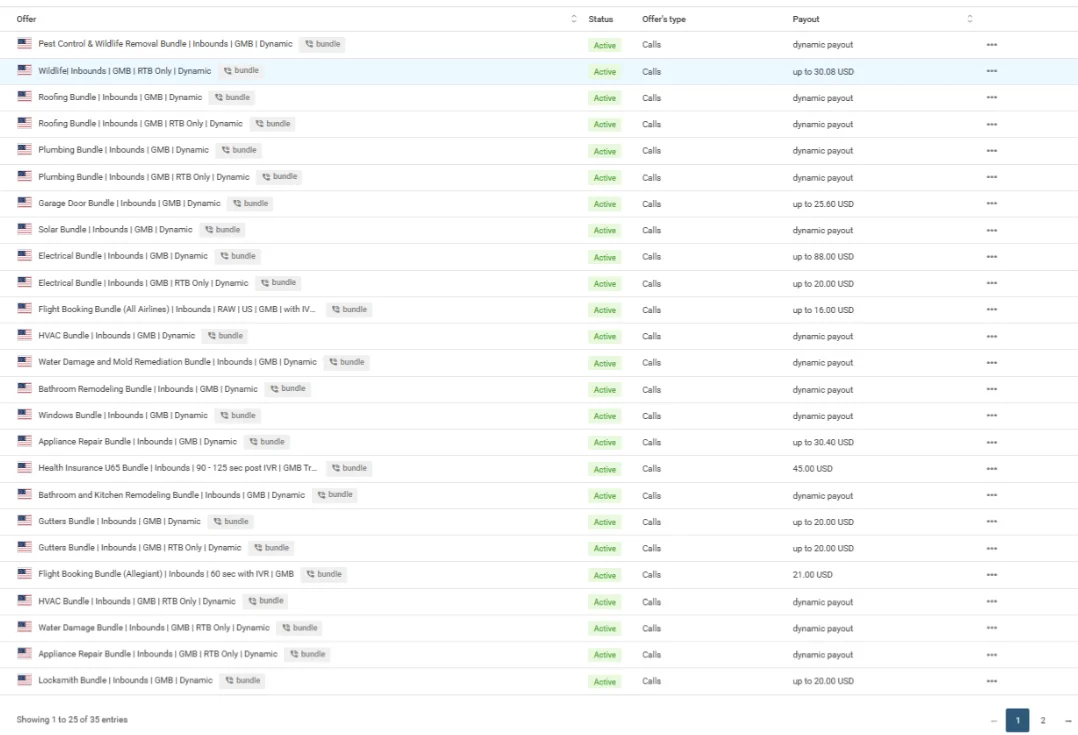Viewport: 1078px width, 735px height.
Task: Sort table by Payout column arrows
Action: 970,19
